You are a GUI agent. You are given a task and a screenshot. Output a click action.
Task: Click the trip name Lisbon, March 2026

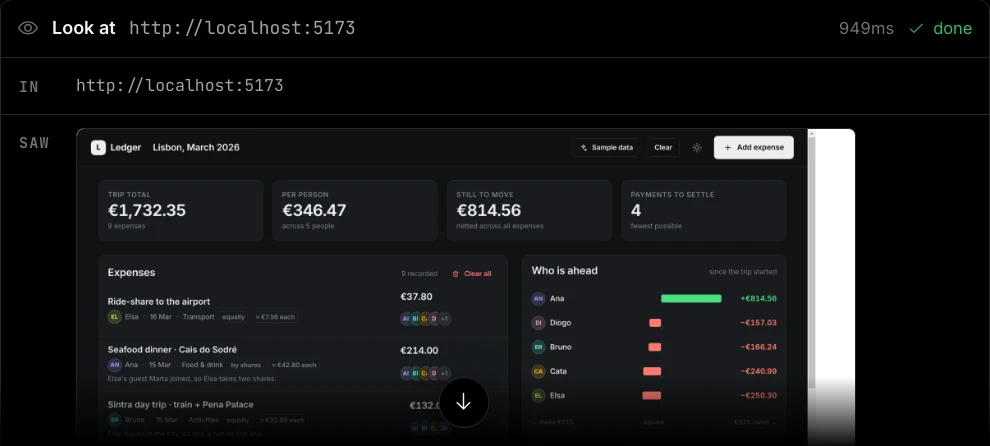[x=196, y=147]
